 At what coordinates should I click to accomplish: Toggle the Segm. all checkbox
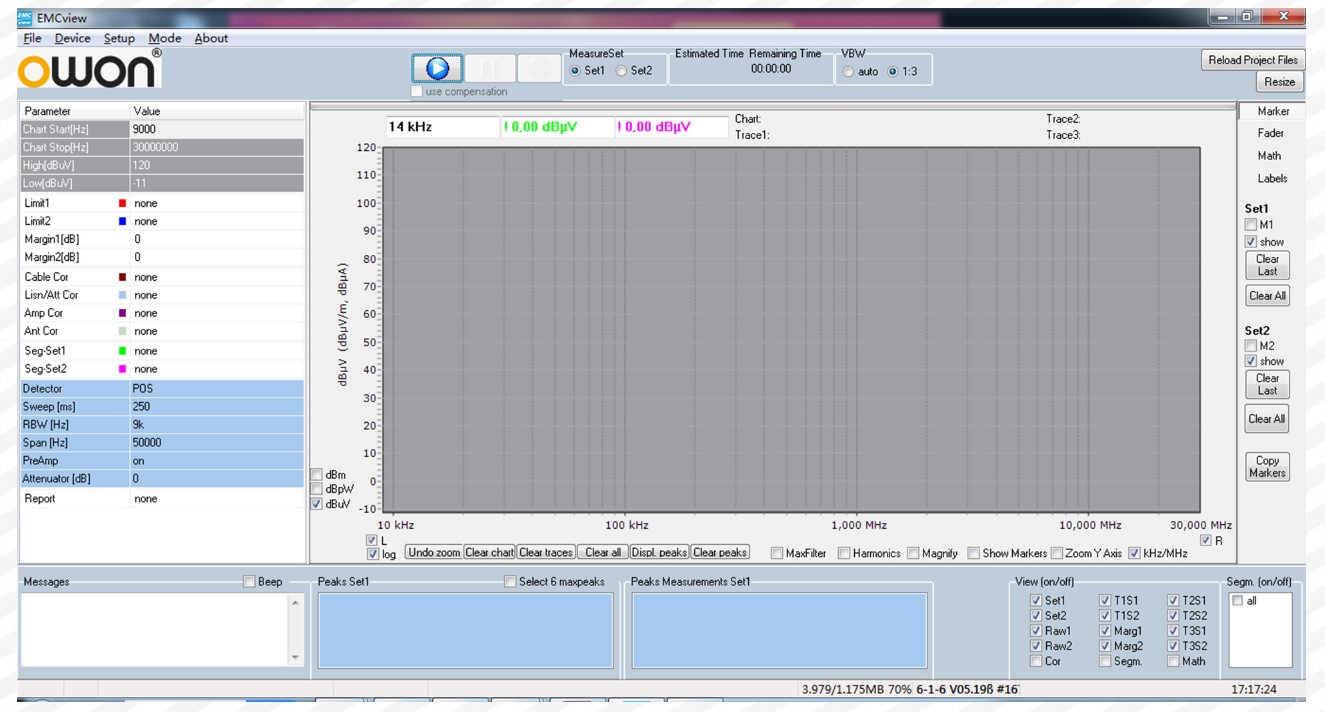click(1237, 601)
